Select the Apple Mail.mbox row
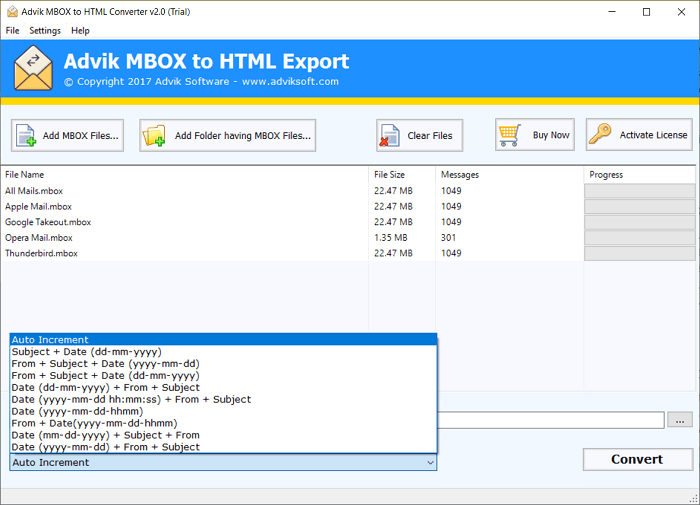The height and width of the screenshot is (505, 700). [348, 206]
